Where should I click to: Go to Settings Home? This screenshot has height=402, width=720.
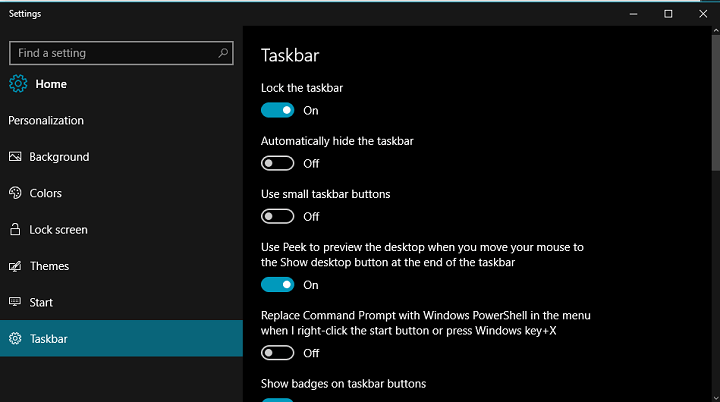tap(121, 84)
